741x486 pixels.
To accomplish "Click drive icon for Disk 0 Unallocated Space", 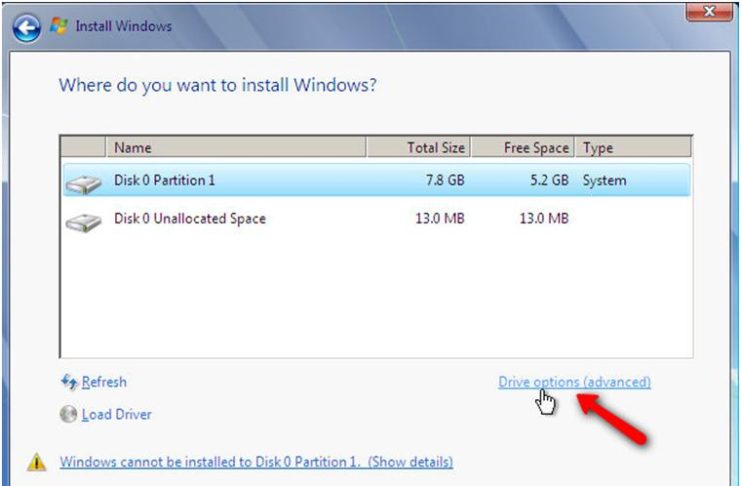I will [x=83, y=222].
